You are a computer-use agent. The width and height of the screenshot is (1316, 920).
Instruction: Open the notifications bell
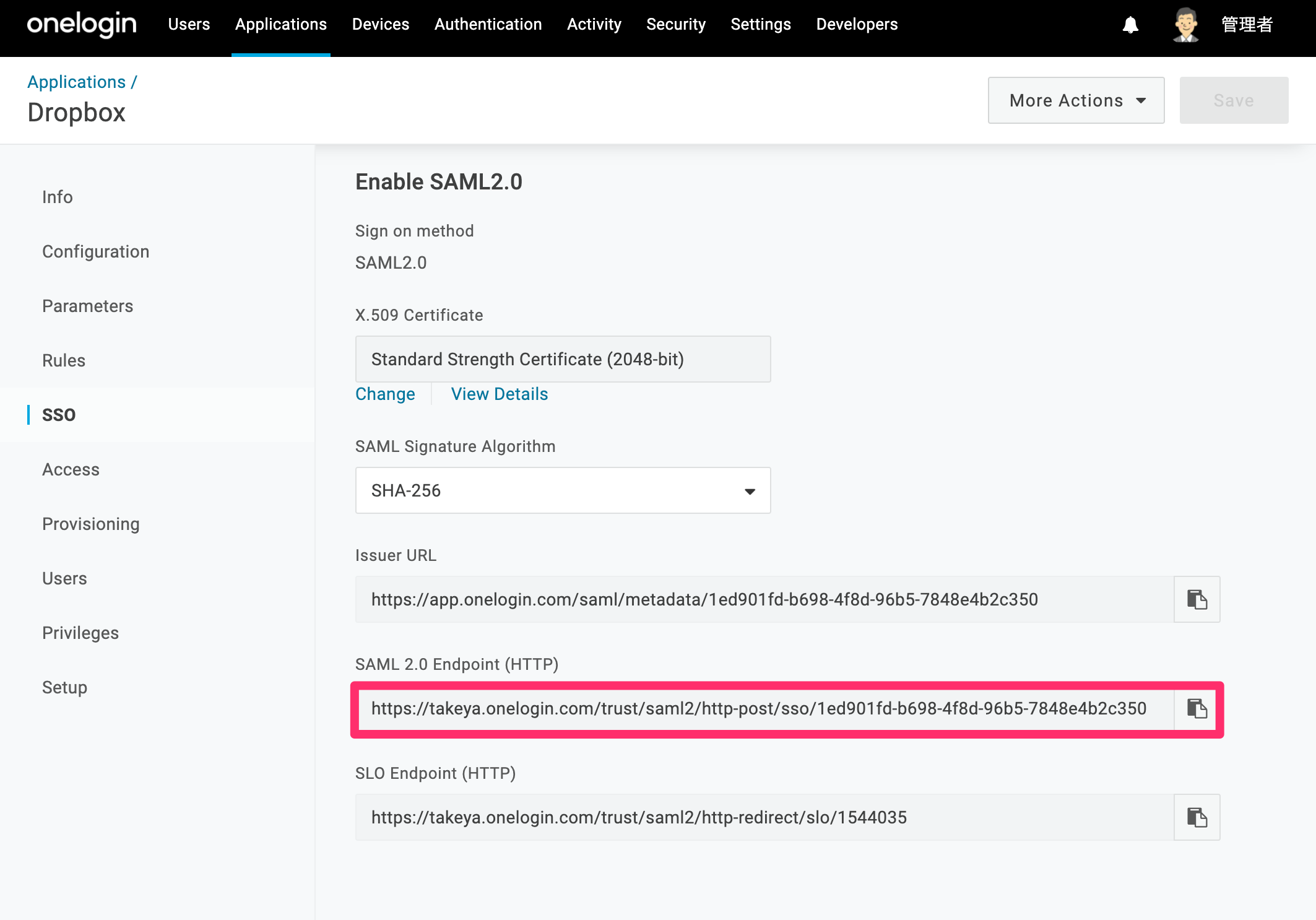click(x=1130, y=25)
